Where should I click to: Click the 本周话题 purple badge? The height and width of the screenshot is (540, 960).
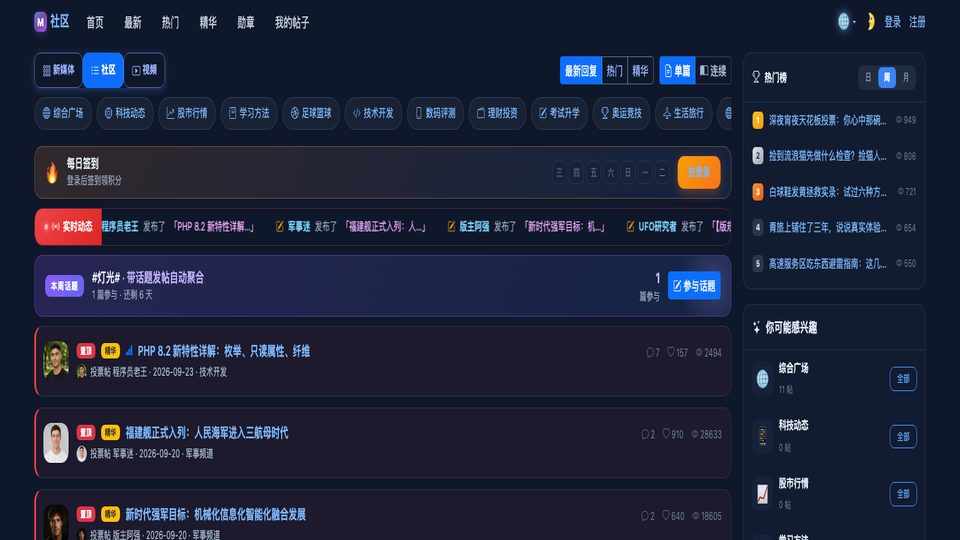(x=64, y=286)
